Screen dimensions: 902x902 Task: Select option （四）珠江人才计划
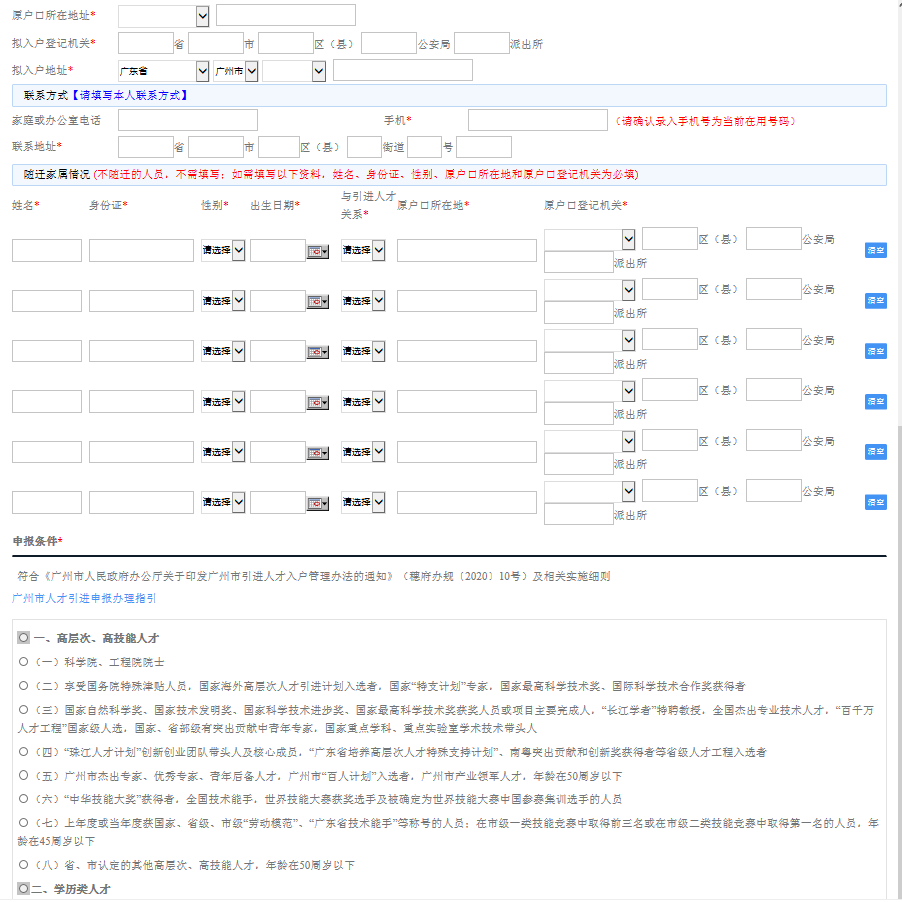pyautogui.click(x=23, y=751)
